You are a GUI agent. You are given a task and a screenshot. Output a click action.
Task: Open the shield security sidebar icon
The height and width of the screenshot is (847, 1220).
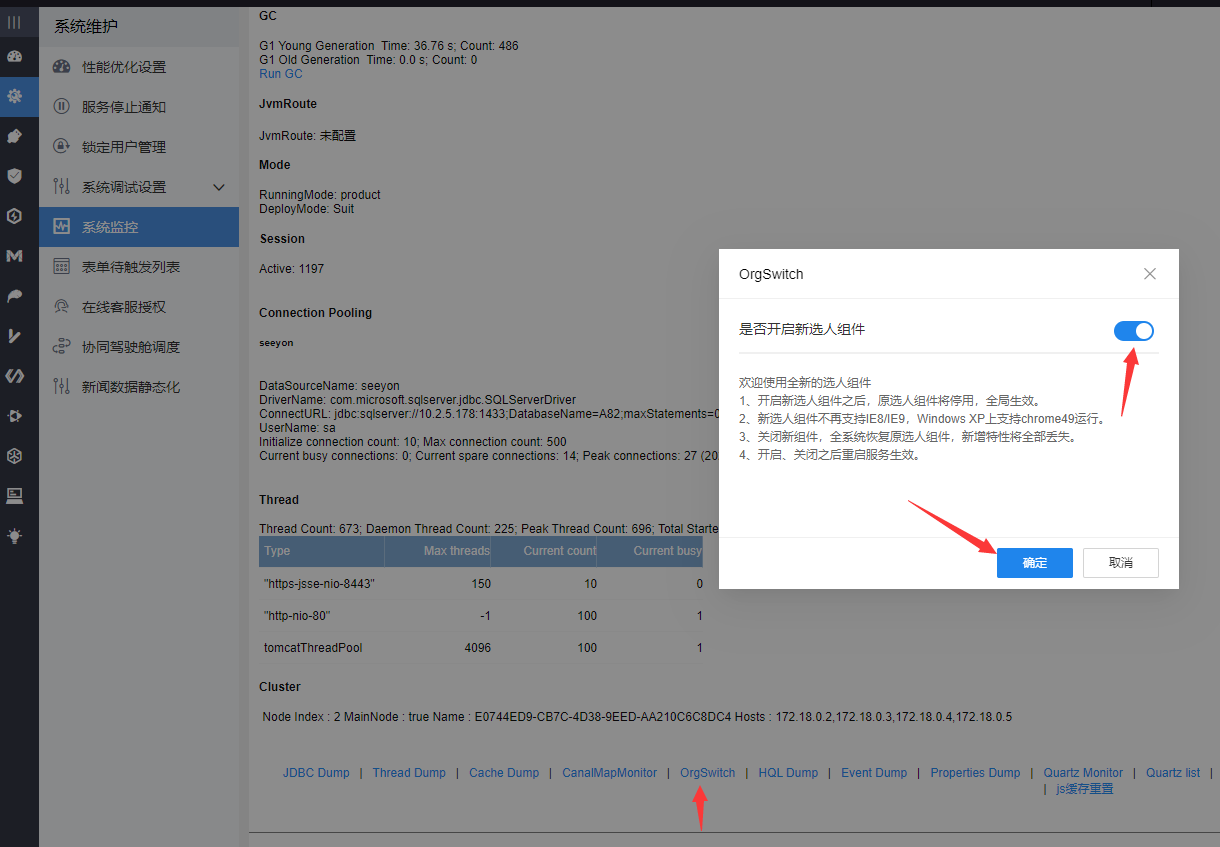click(x=14, y=176)
